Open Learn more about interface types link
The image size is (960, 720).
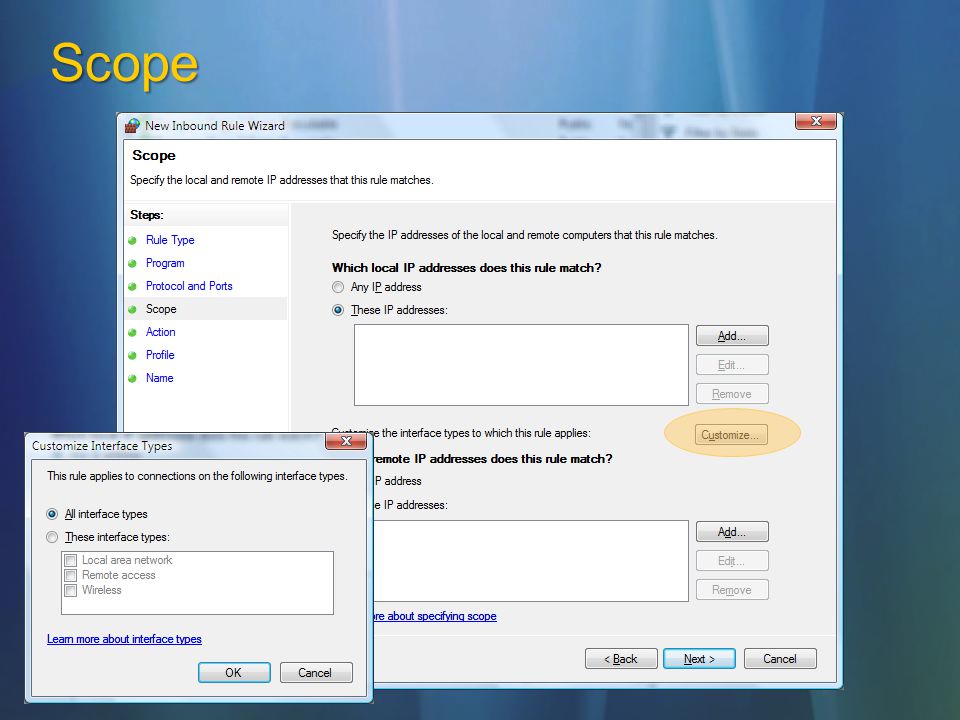tap(124, 639)
